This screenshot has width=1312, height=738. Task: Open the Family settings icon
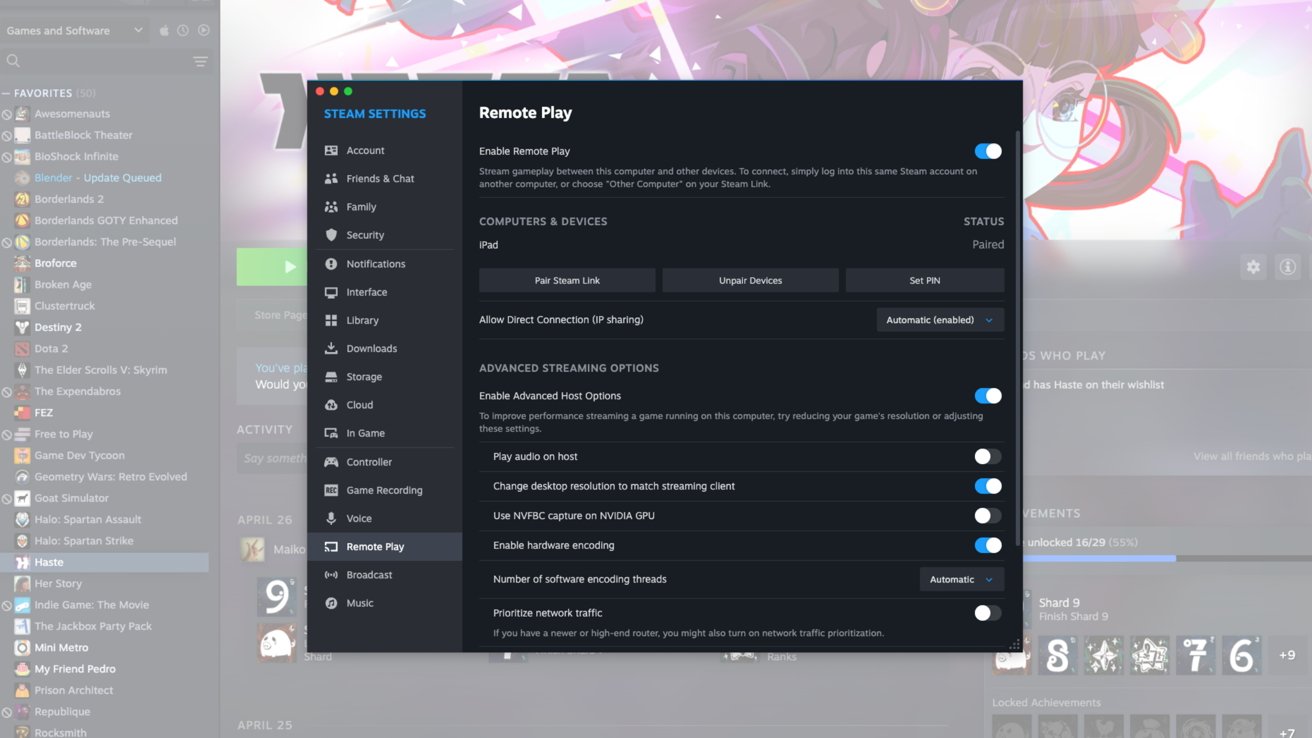[x=331, y=207]
